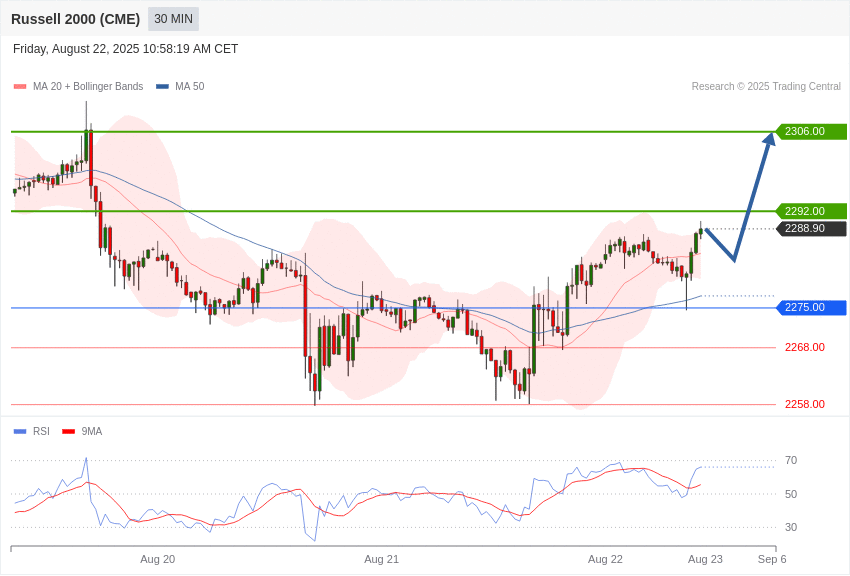Click the blue MA 50 legend swatch
The width and height of the screenshot is (850, 576).
pos(162,87)
